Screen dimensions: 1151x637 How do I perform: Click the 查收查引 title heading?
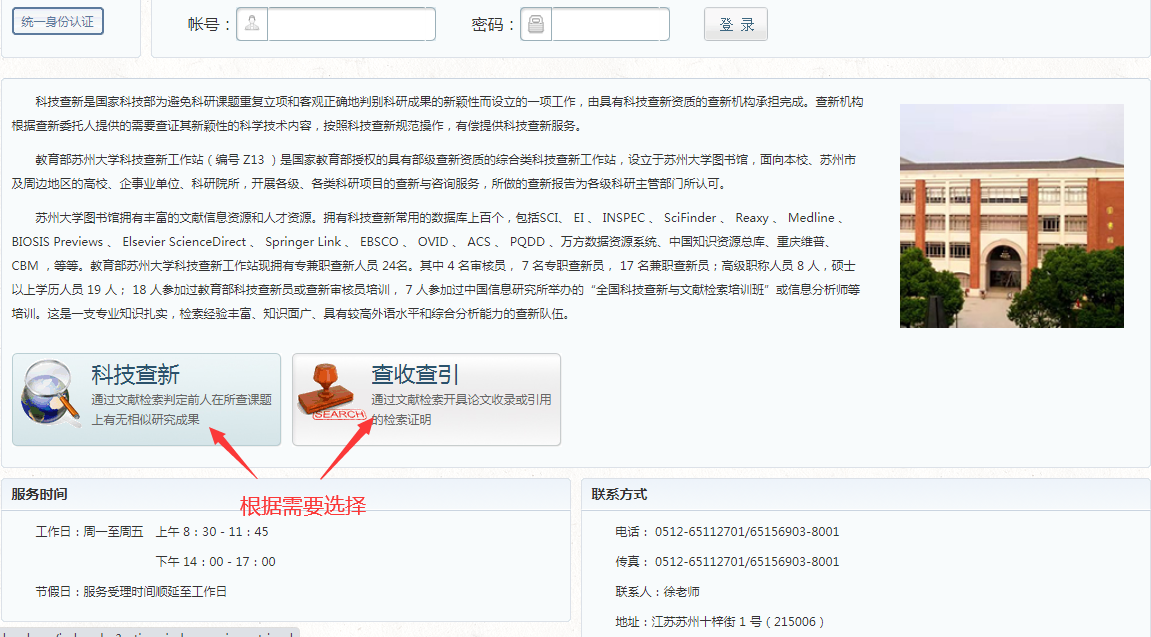click(415, 374)
